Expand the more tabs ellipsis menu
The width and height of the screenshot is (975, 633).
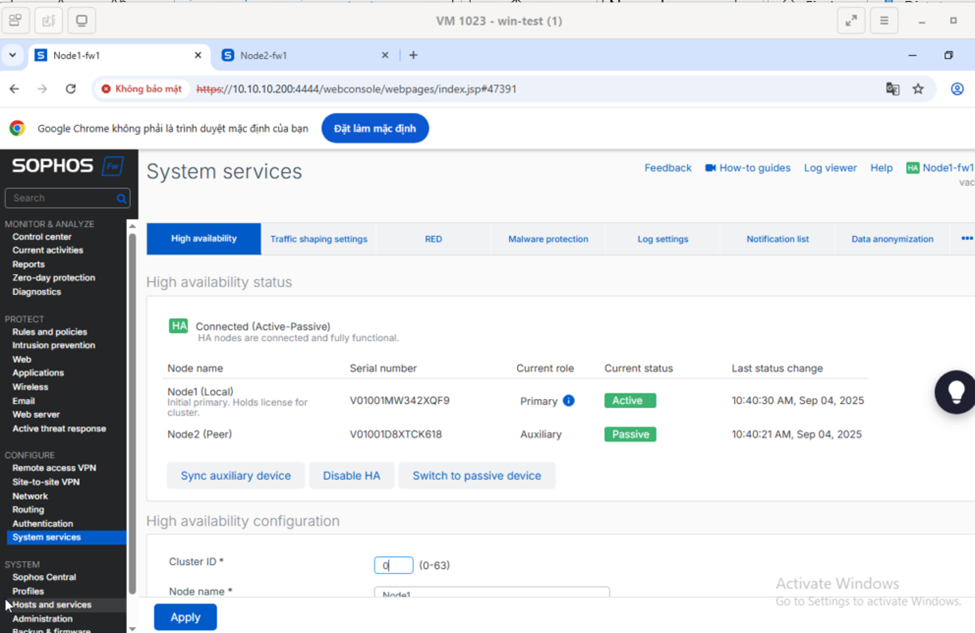tap(966, 239)
